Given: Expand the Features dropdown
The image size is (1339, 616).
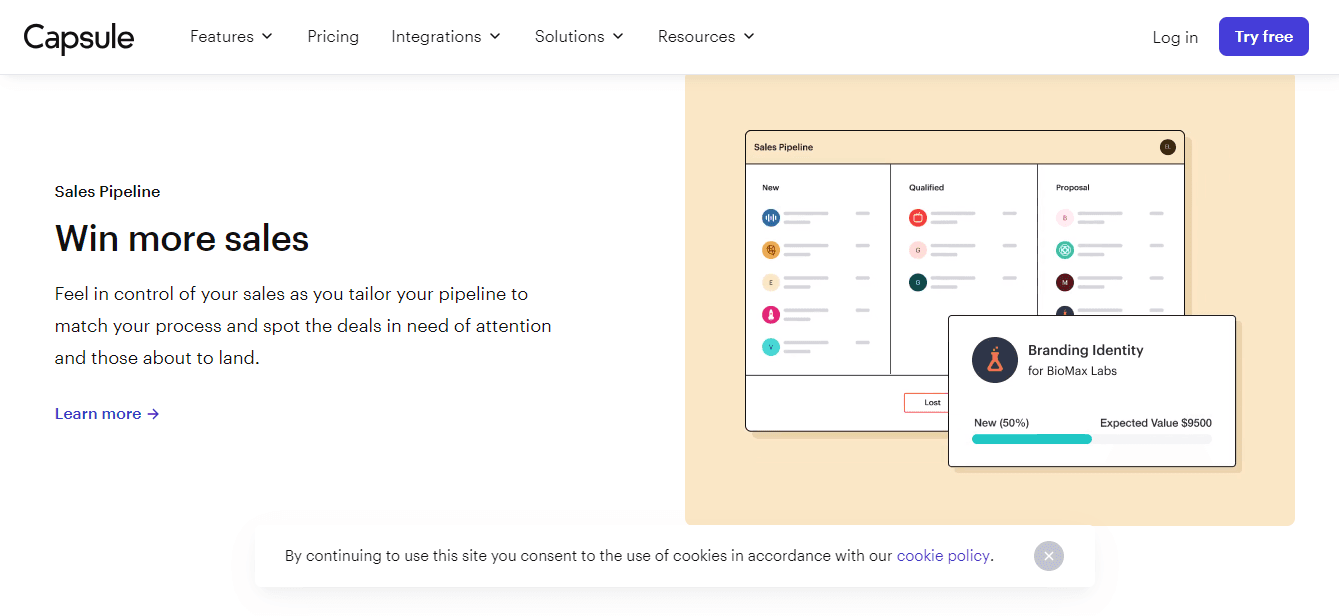Looking at the screenshot, I should tap(230, 36).
